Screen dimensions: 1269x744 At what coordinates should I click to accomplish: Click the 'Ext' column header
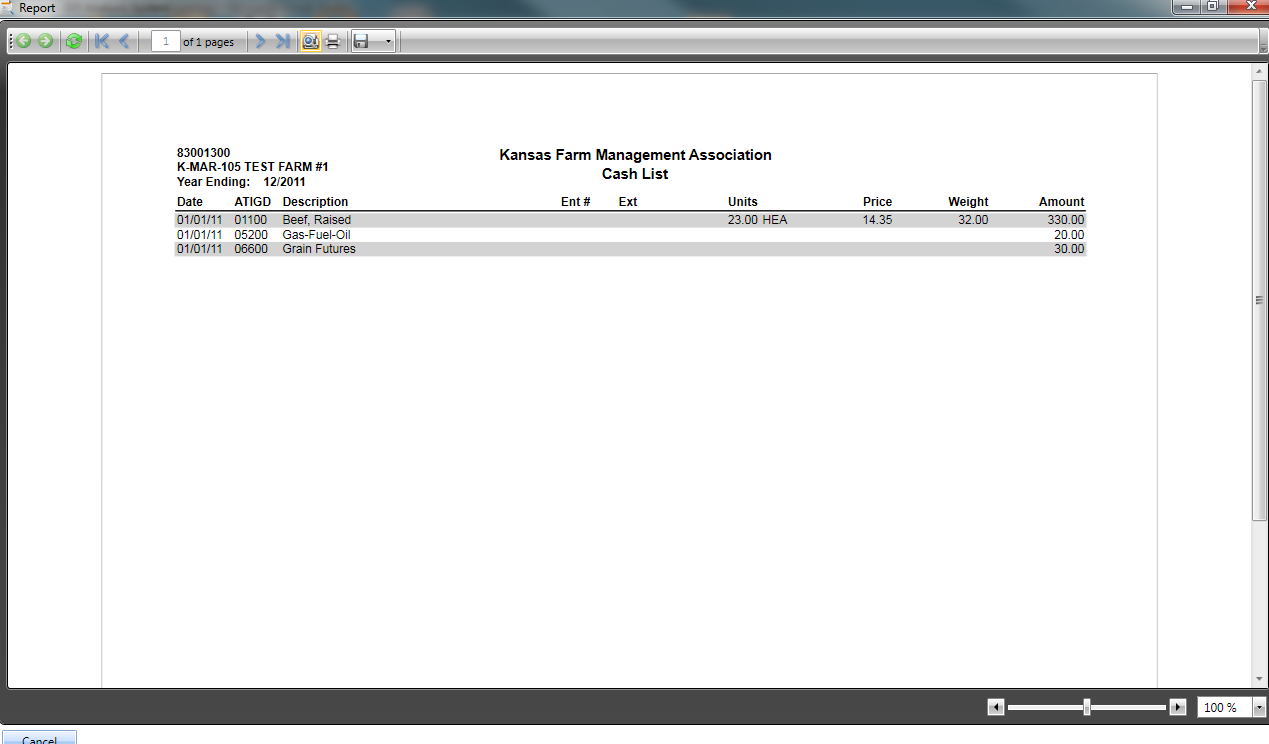(x=628, y=202)
